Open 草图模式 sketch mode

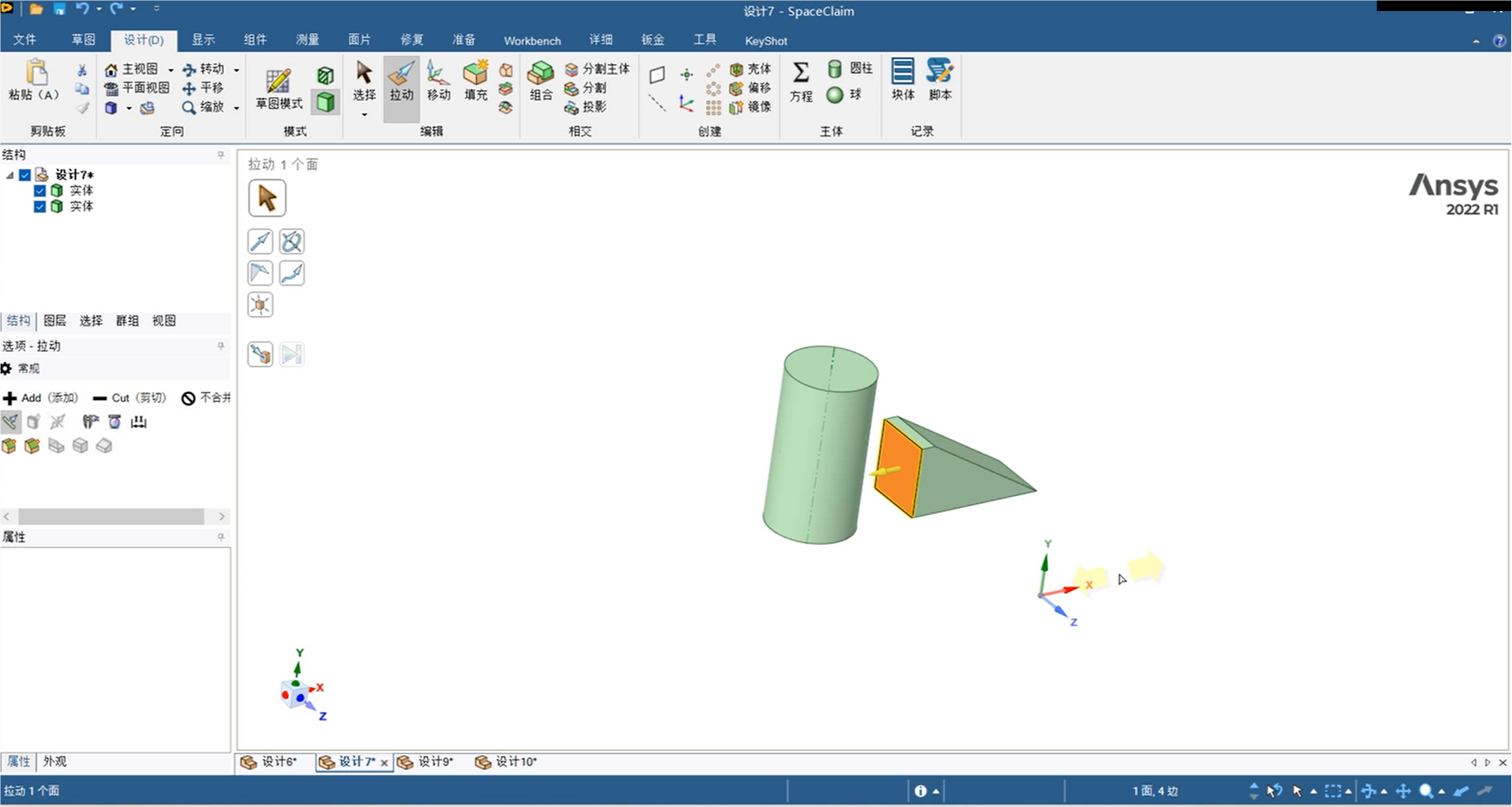pos(279,88)
